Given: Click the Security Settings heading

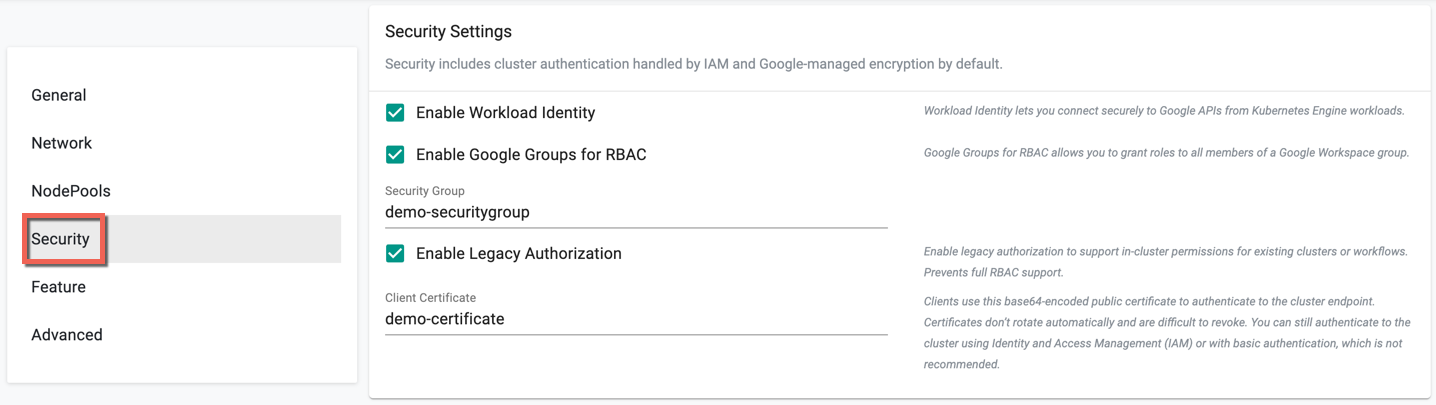Looking at the screenshot, I should [448, 32].
